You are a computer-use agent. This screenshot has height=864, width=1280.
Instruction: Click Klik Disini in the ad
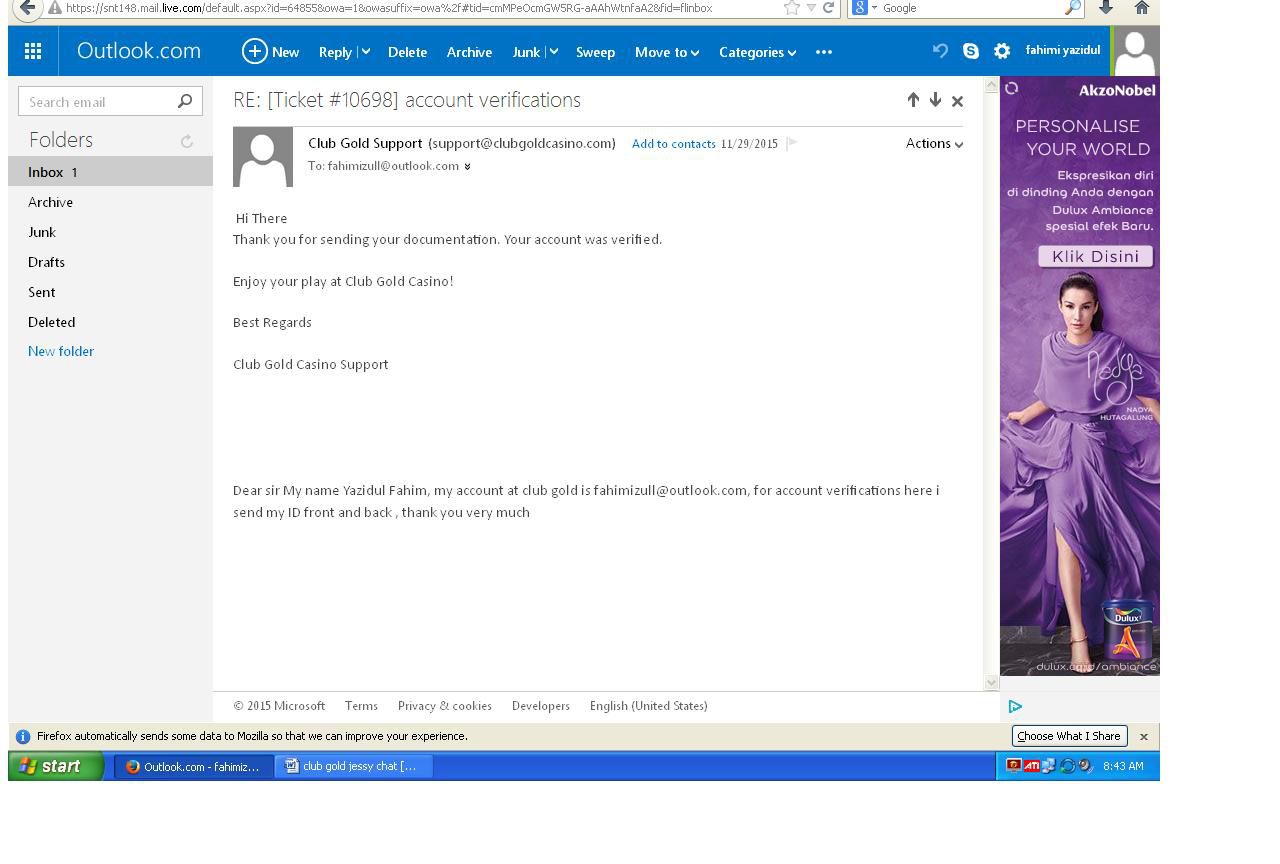point(1095,257)
